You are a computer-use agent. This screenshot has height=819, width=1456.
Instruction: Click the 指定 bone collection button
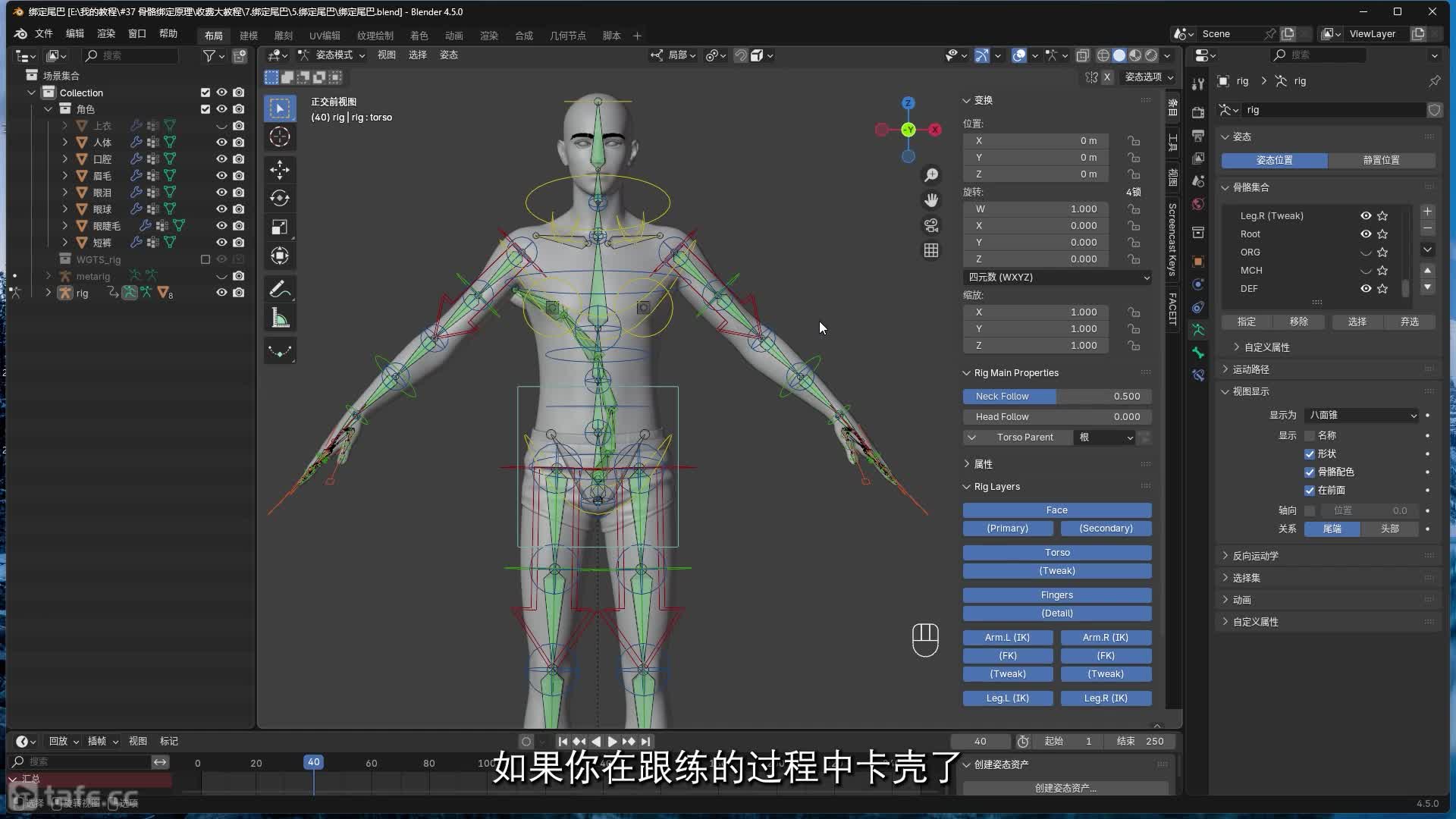coord(1247,322)
